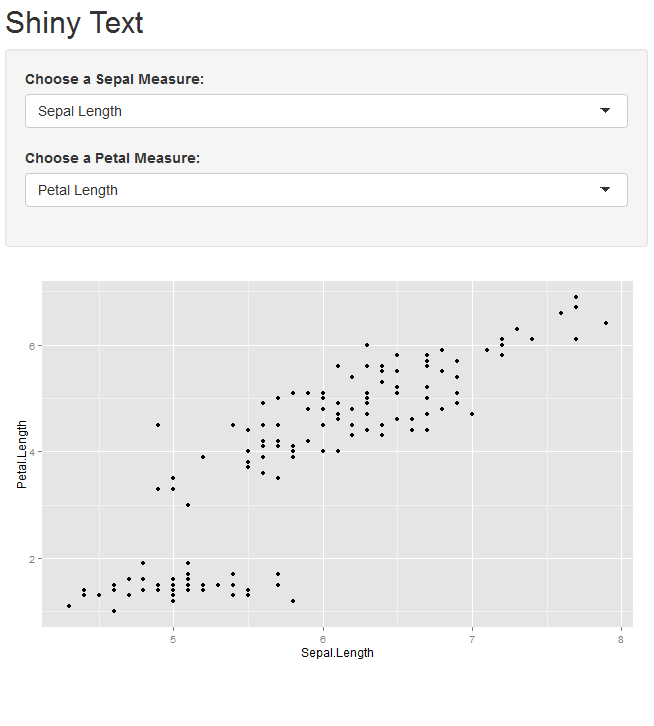Click the gray panel below Petal Measure dropdown
The width and height of the screenshot is (654, 726).
tap(326, 227)
